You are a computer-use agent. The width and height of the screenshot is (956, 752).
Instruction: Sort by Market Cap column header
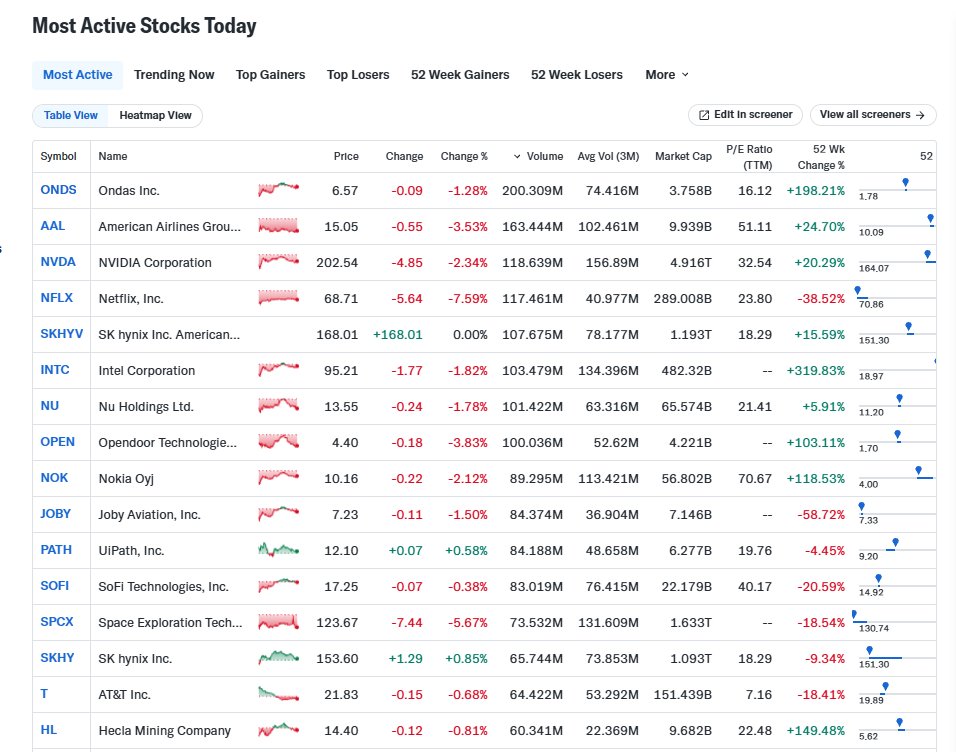tap(683, 157)
